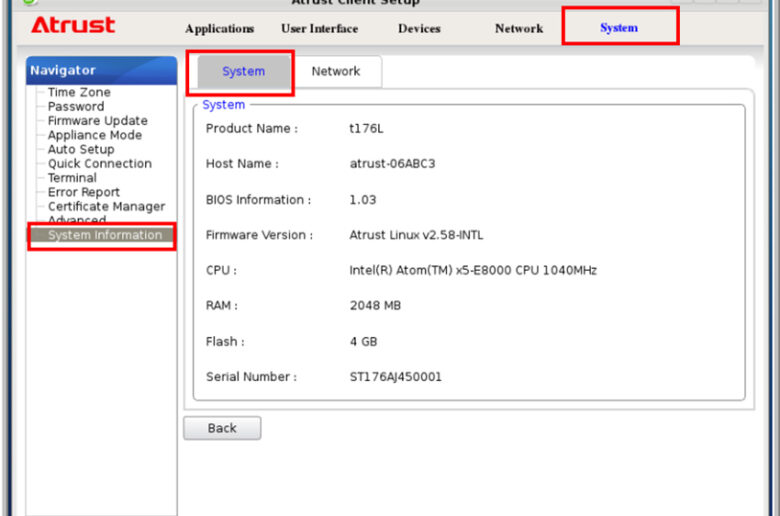Open the Network sub-tab next to System
The height and width of the screenshot is (516, 780).
coord(336,71)
